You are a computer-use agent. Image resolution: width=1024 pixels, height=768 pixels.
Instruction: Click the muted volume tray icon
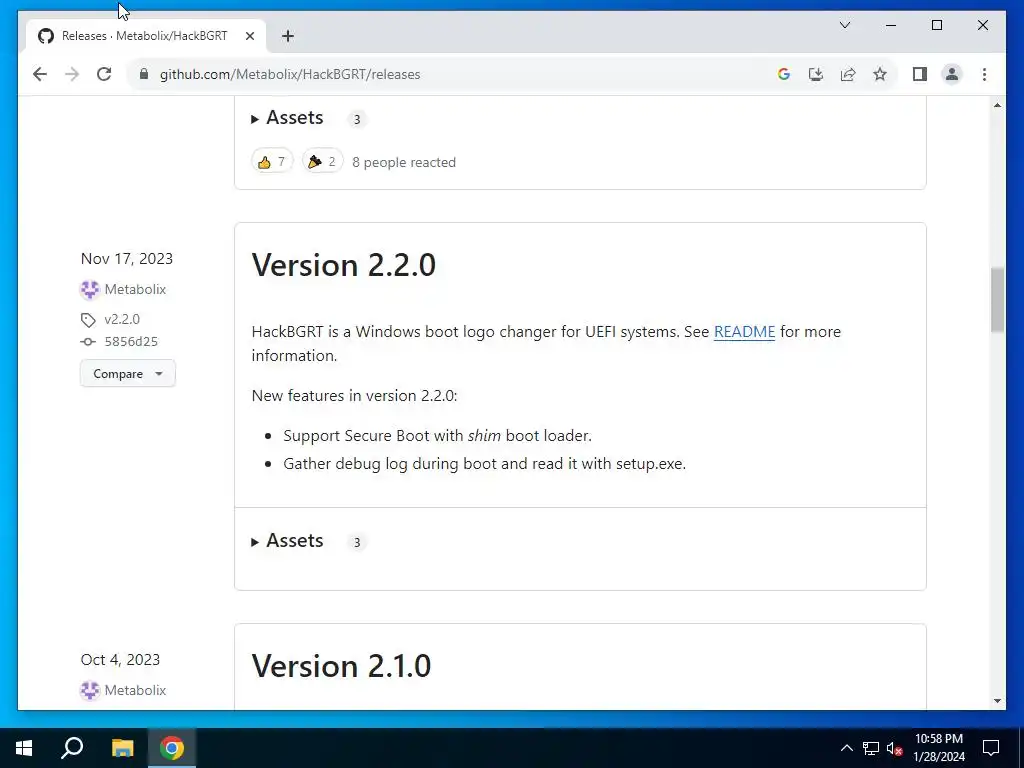[x=894, y=748]
